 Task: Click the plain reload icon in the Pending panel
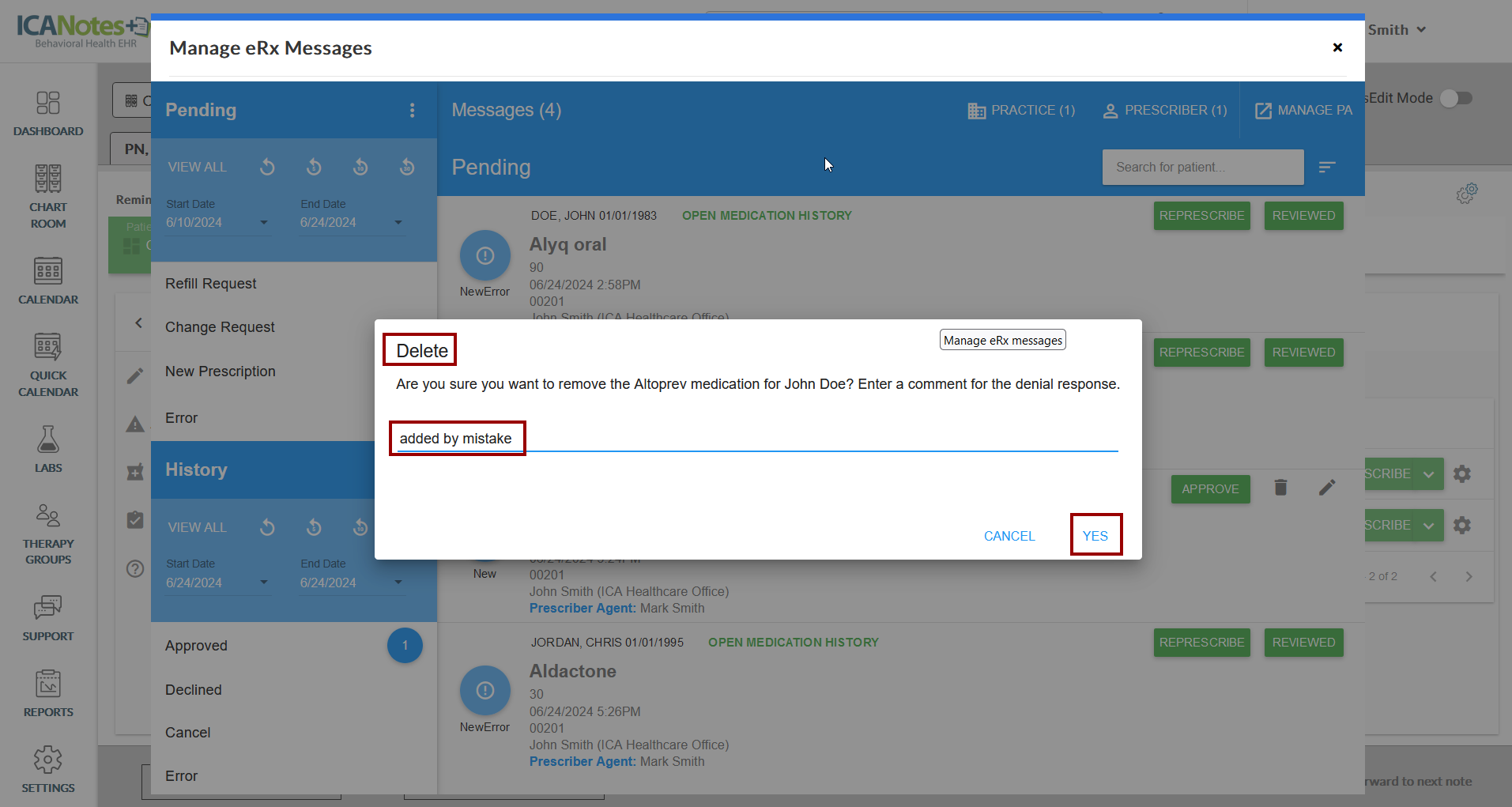(x=267, y=167)
